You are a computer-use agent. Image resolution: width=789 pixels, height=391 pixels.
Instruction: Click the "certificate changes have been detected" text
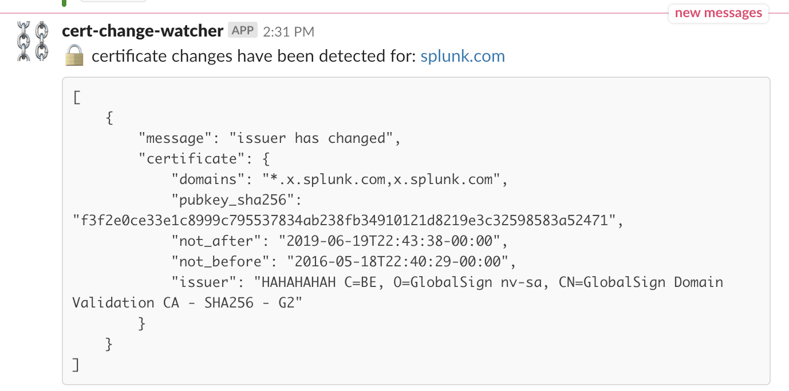254,56
